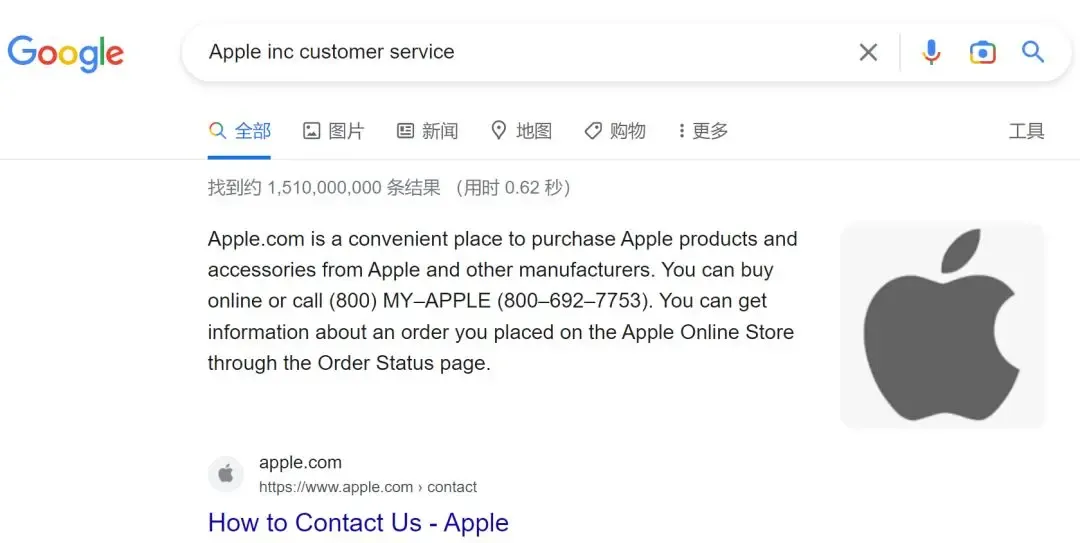The image size is (1080, 543).
Task: Open image search via camera icon
Action: click(982, 52)
